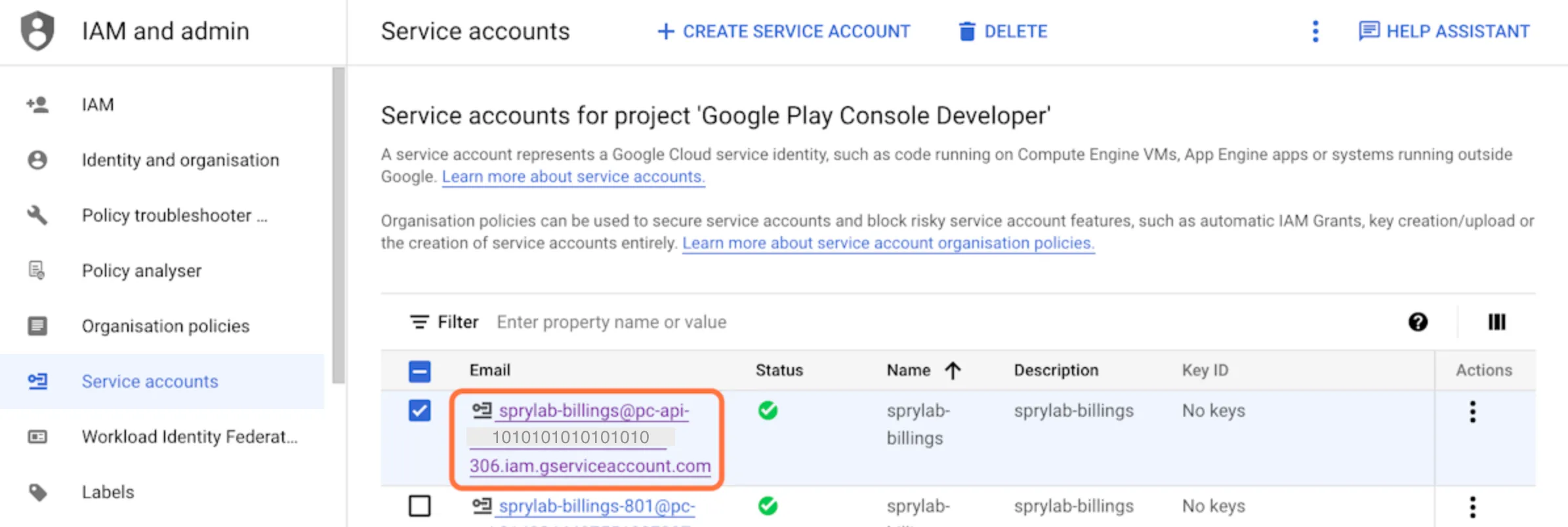1568x527 pixels.
Task: Click the sidebar vertical scrollbar
Action: click(339, 225)
